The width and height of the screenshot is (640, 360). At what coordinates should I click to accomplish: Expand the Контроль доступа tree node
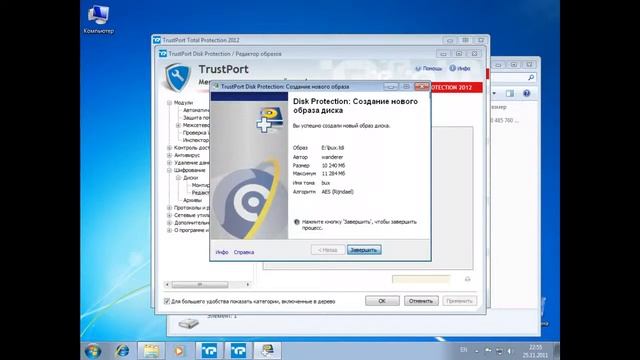tap(169, 147)
